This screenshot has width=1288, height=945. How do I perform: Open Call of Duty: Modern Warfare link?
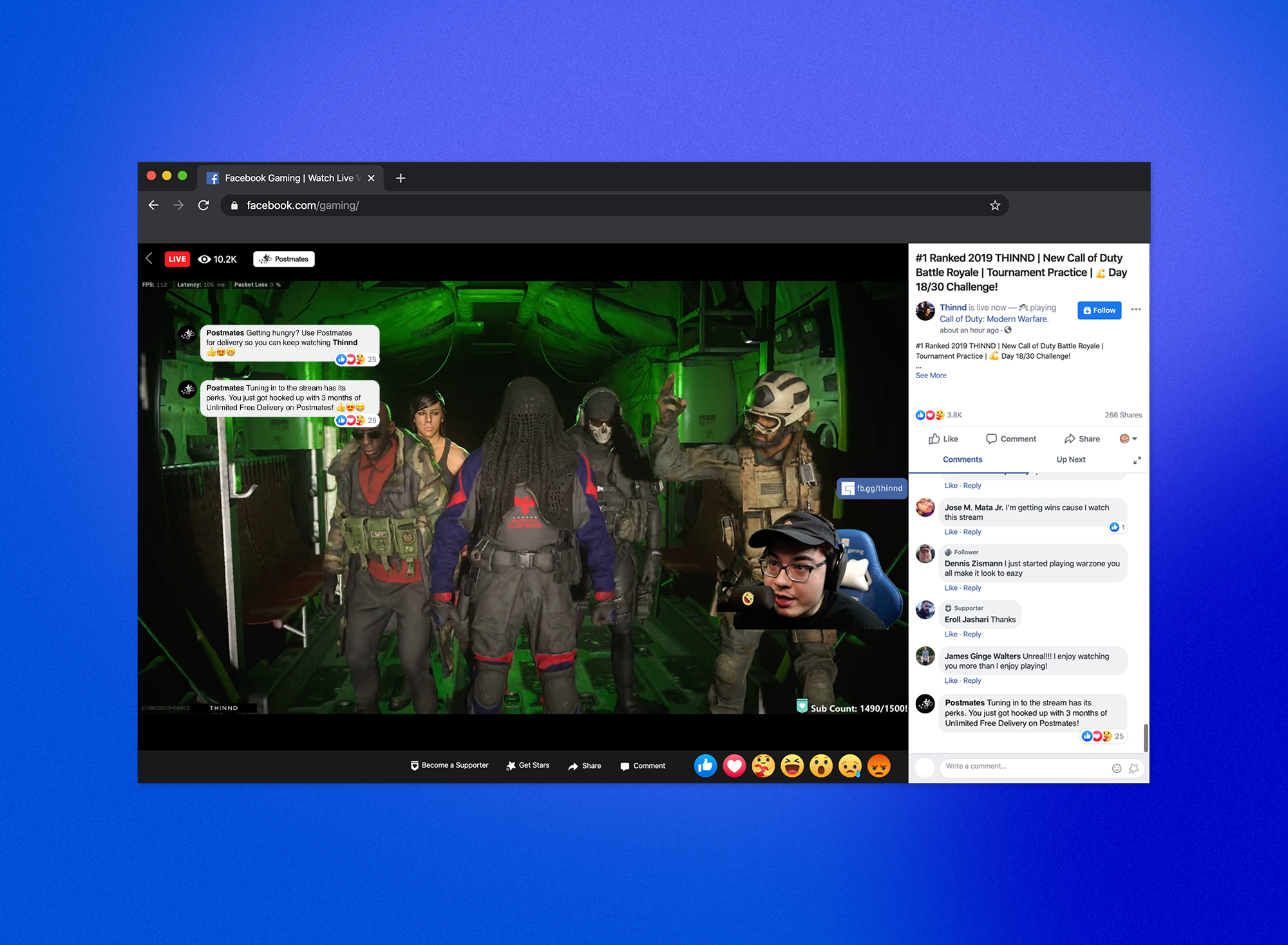click(994, 319)
